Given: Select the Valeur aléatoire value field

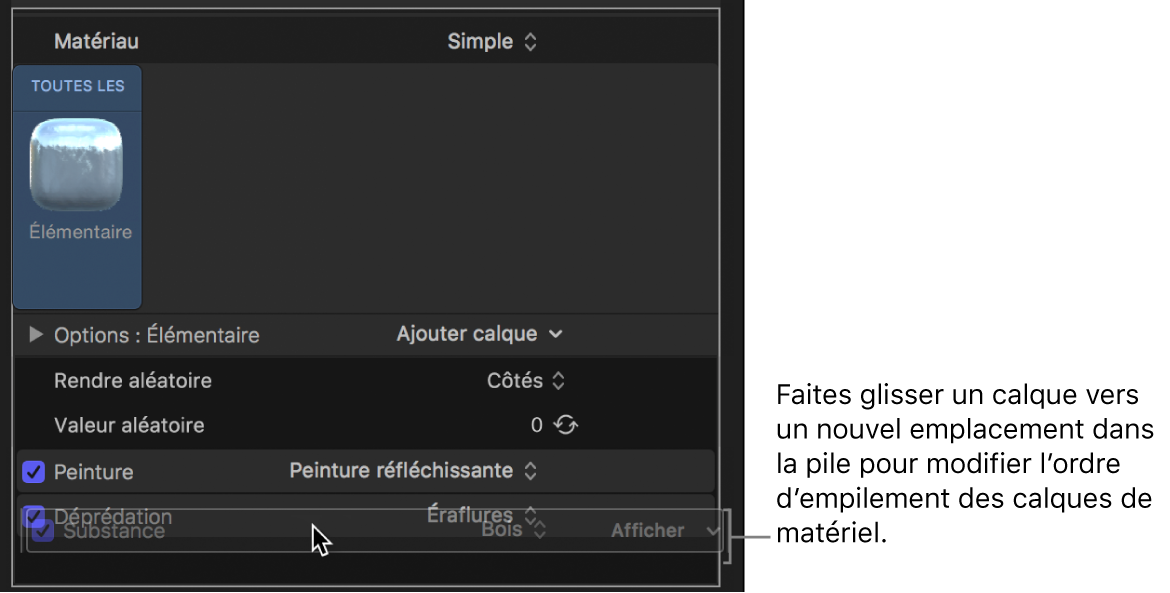Looking at the screenshot, I should 538,424.
